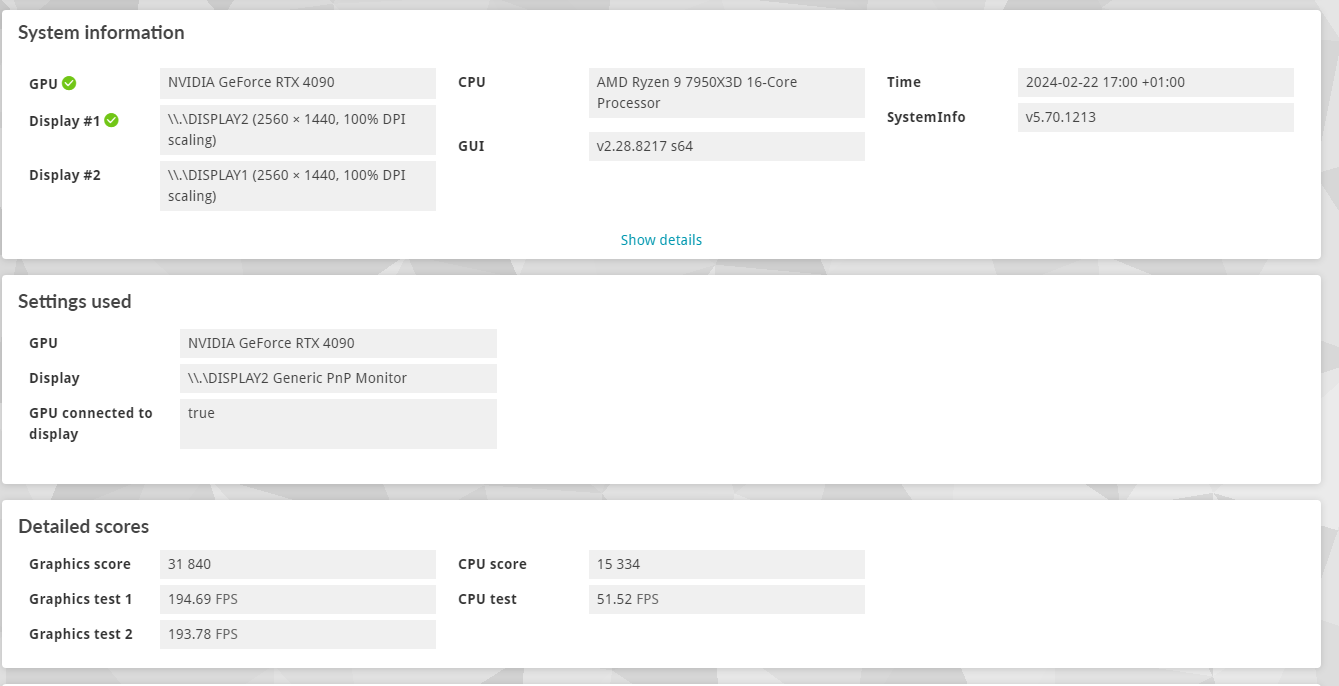Click the green check icon next to Display #1
Image resolution: width=1339 pixels, height=686 pixels.
(x=112, y=120)
